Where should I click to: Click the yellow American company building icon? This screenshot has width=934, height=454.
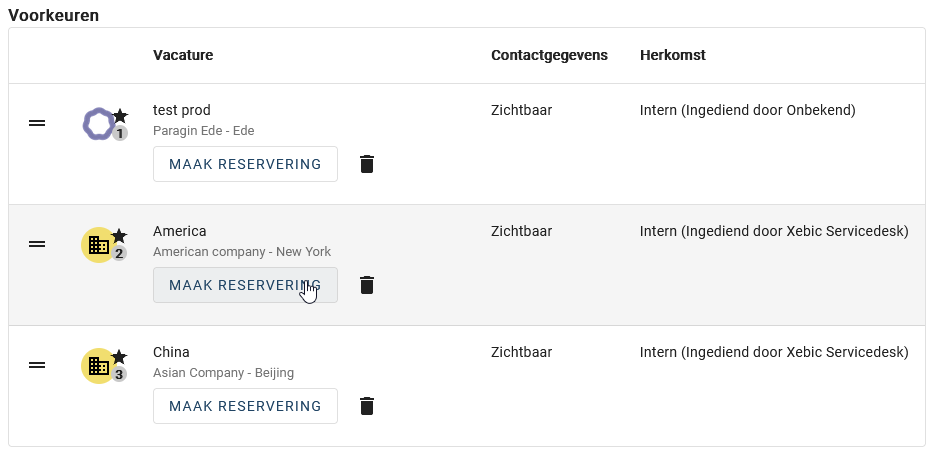[x=98, y=245]
